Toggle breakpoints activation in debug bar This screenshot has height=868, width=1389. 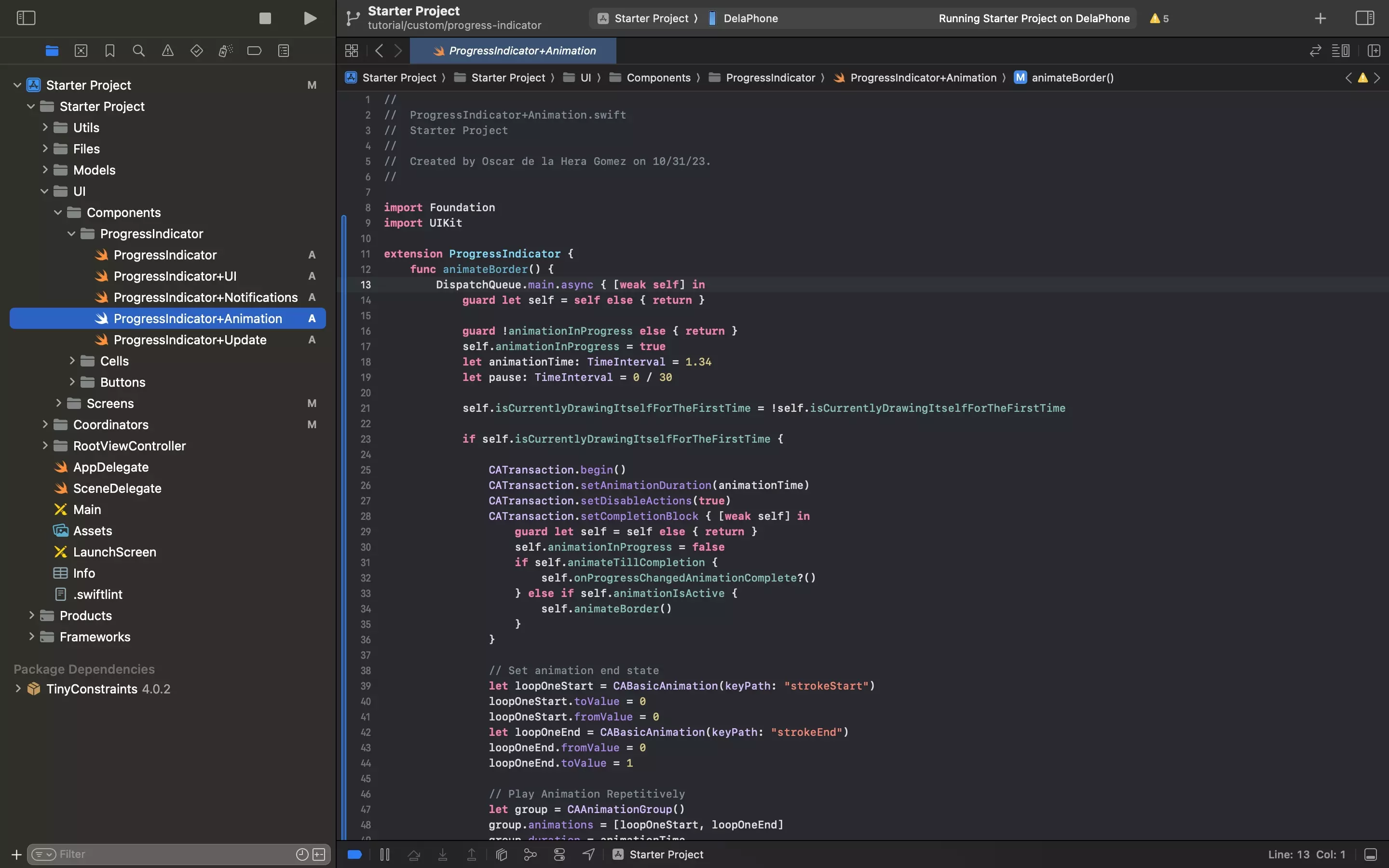354,854
